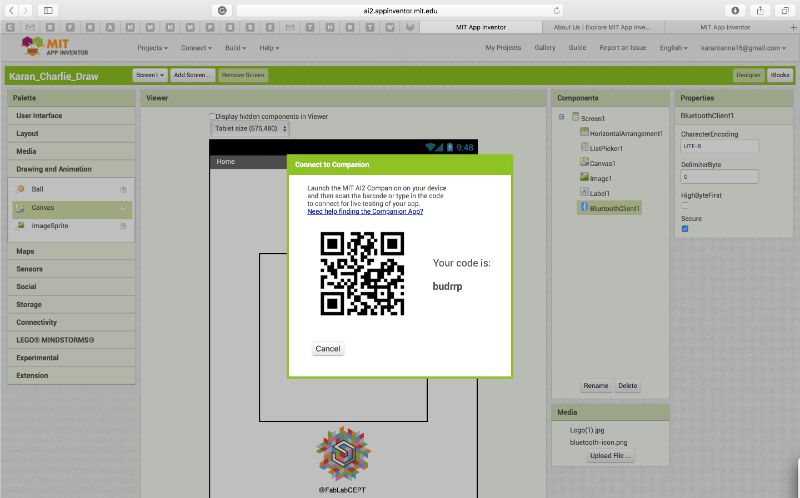Toggle the Safari sidebar button
The height and width of the screenshot is (498, 800).
click(x=48, y=10)
